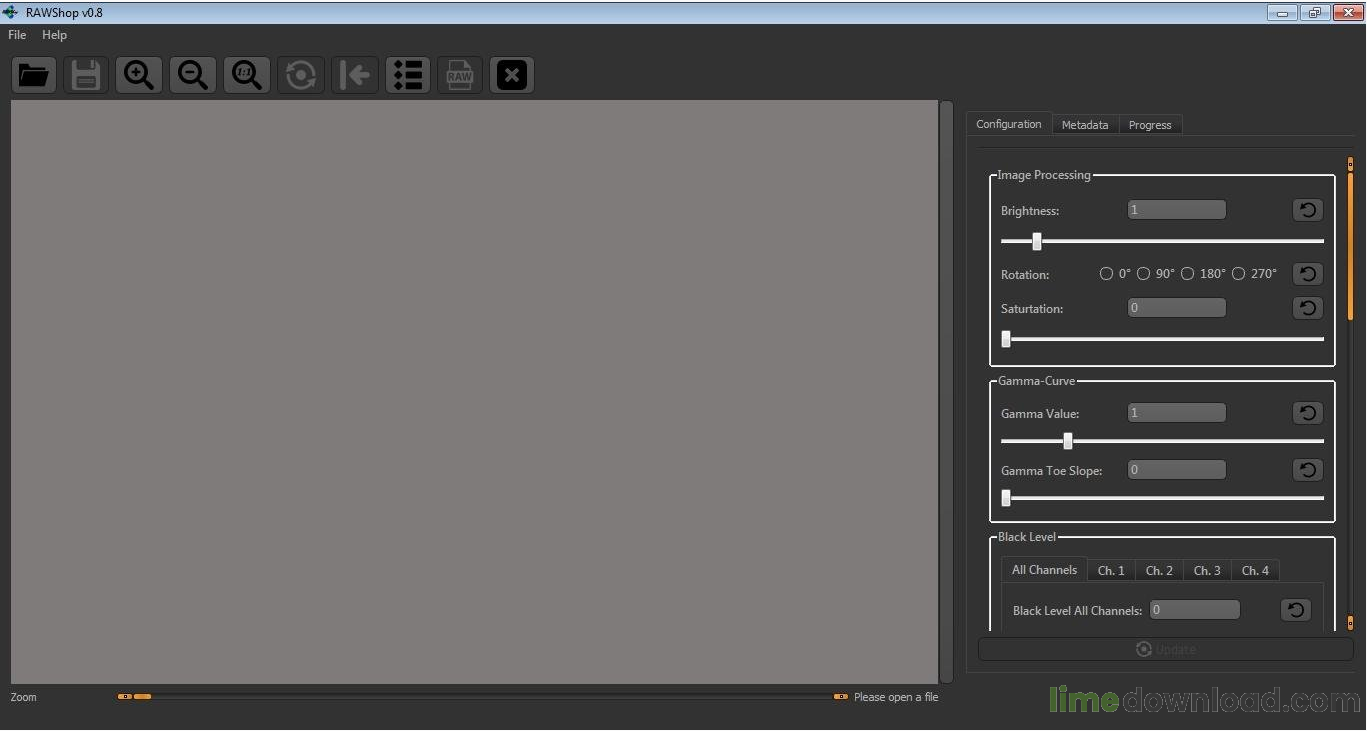Switch to the Progress tab
1367x731 pixels.
click(x=1149, y=125)
